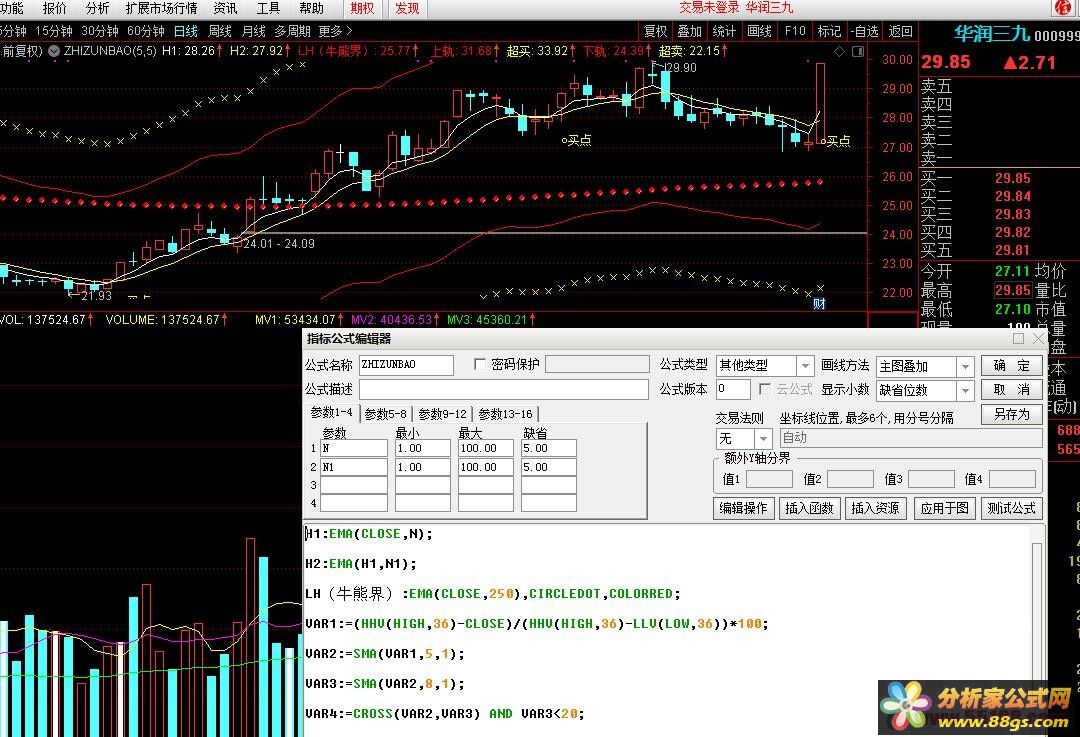Viewport: 1080px width, 737px height.
Task: Click the indicator settings circle icon beside ZHIZUNBAO
Action: click(x=54, y=51)
